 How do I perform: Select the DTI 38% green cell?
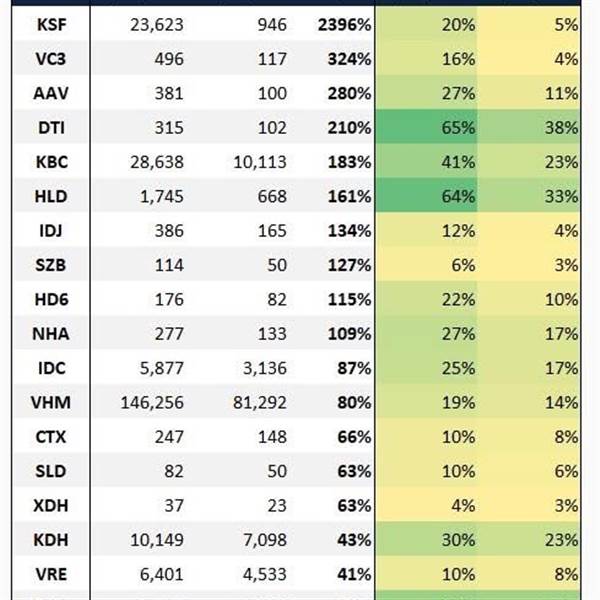click(529, 127)
